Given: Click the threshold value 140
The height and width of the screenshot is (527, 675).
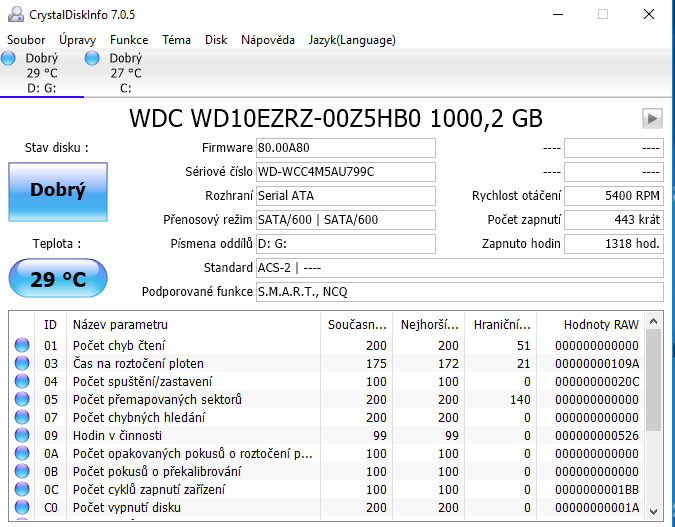Looking at the screenshot, I should [520, 400].
